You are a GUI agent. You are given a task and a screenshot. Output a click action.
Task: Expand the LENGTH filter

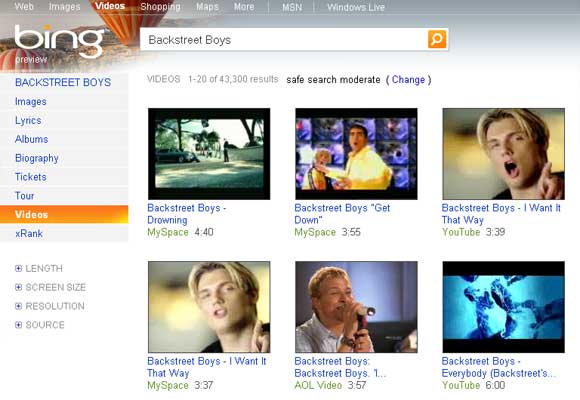(x=39, y=268)
